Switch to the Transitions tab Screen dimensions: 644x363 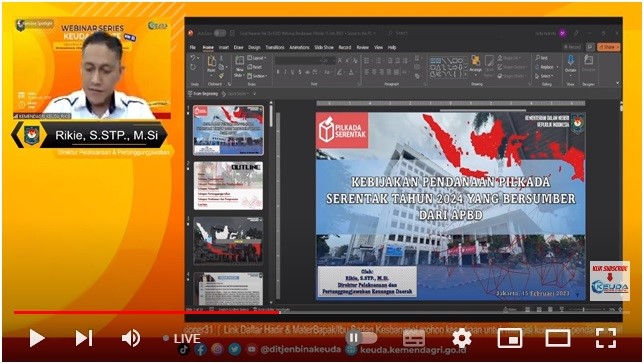click(275, 48)
